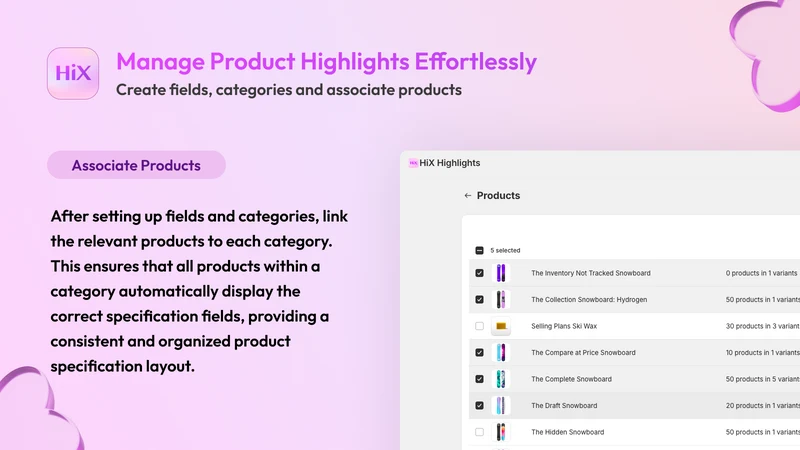This screenshot has height=450, width=800.
Task: Select 'The Inventory Not Tracked Snowboard' name
Action: click(591, 273)
